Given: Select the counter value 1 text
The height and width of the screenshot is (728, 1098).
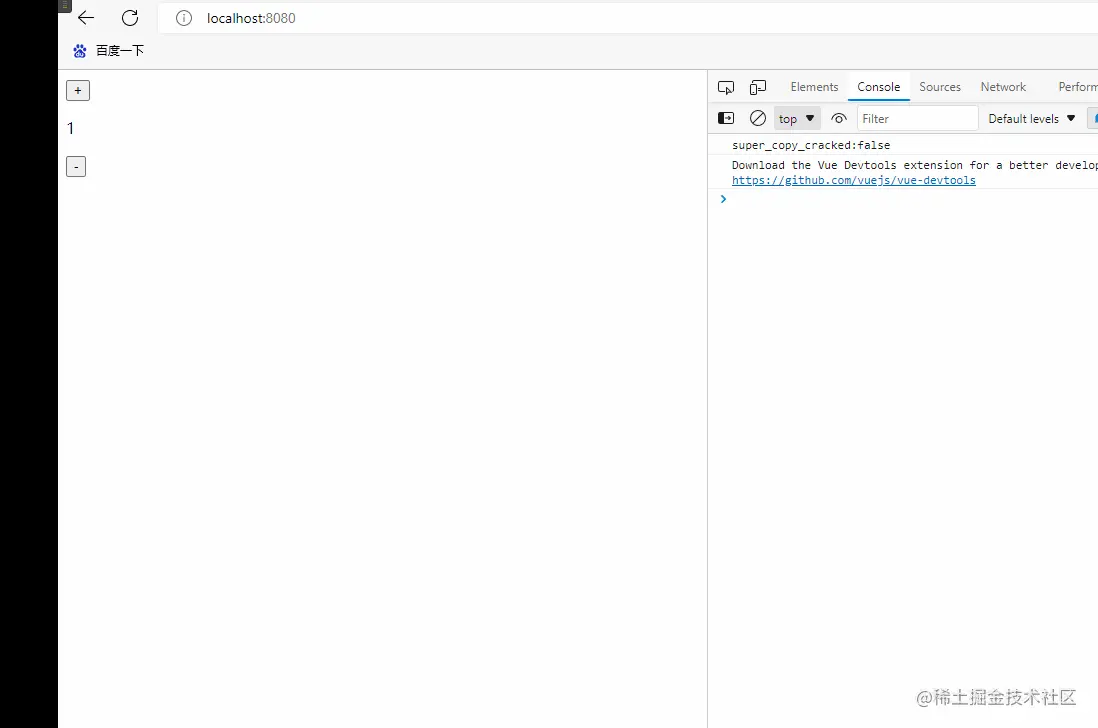Looking at the screenshot, I should [70, 128].
